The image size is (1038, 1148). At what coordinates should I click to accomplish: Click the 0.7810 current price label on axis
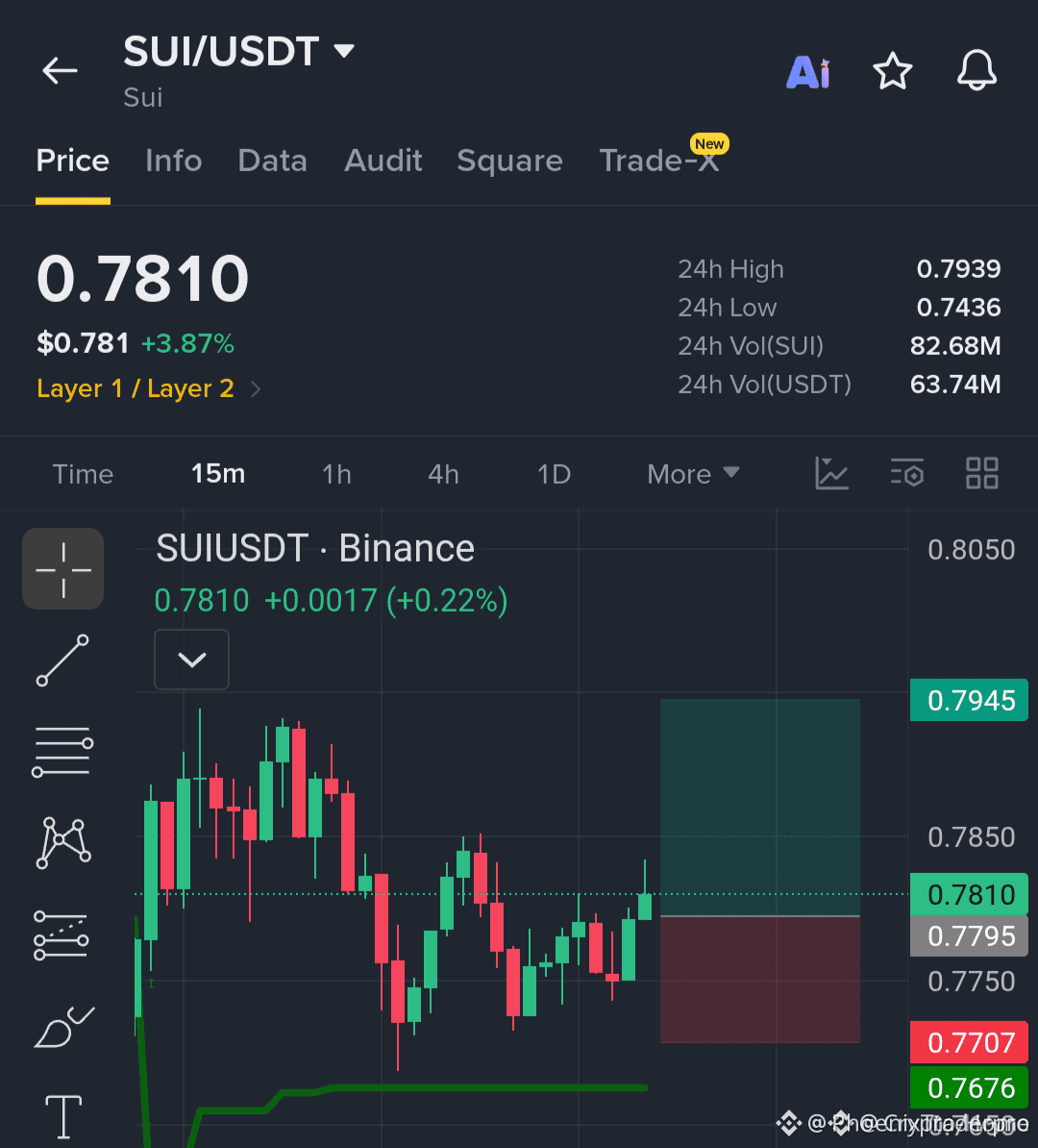[969, 895]
